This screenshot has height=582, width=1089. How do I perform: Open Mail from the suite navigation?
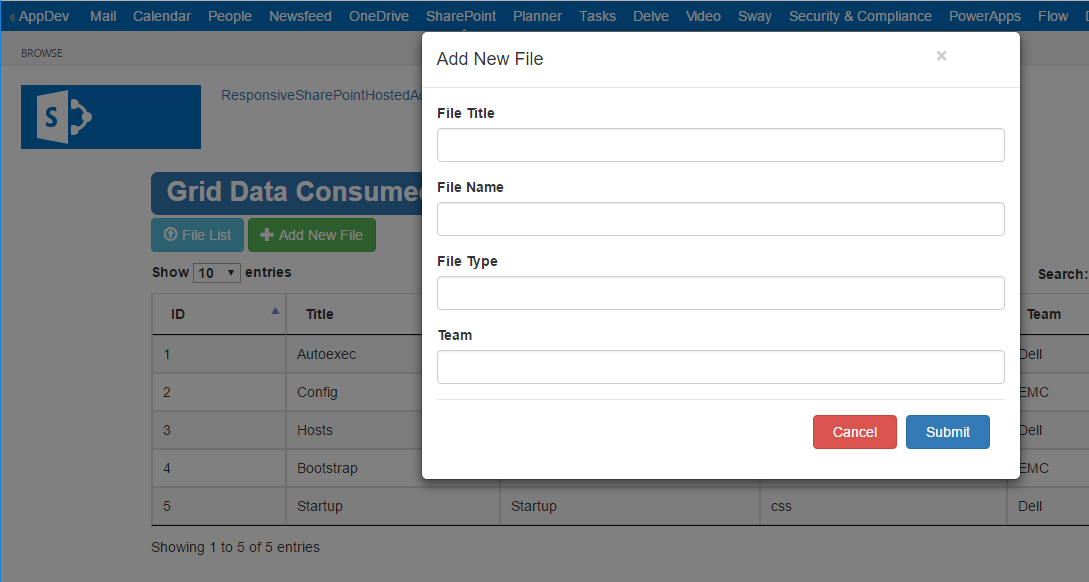[x=103, y=16]
